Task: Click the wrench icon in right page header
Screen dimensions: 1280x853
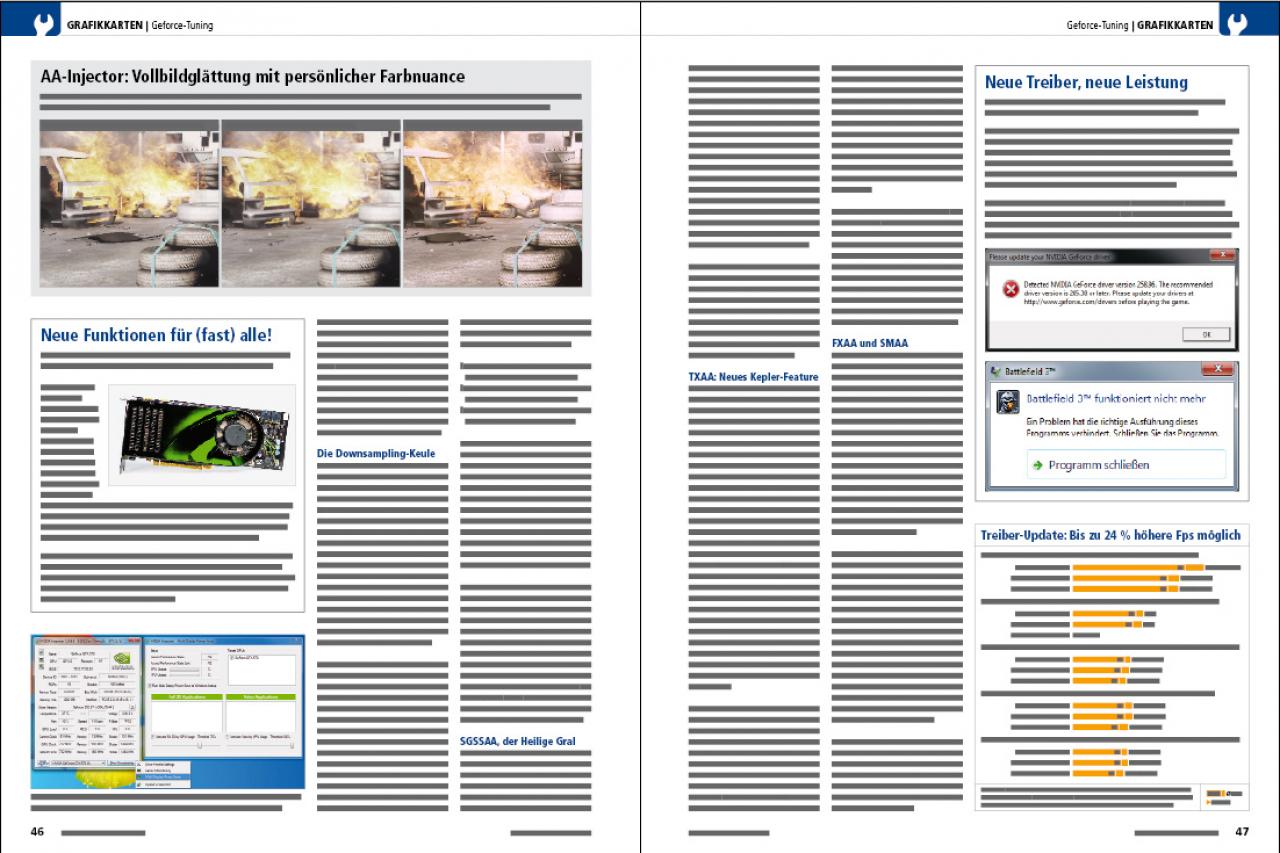Action: (1234, 23)
